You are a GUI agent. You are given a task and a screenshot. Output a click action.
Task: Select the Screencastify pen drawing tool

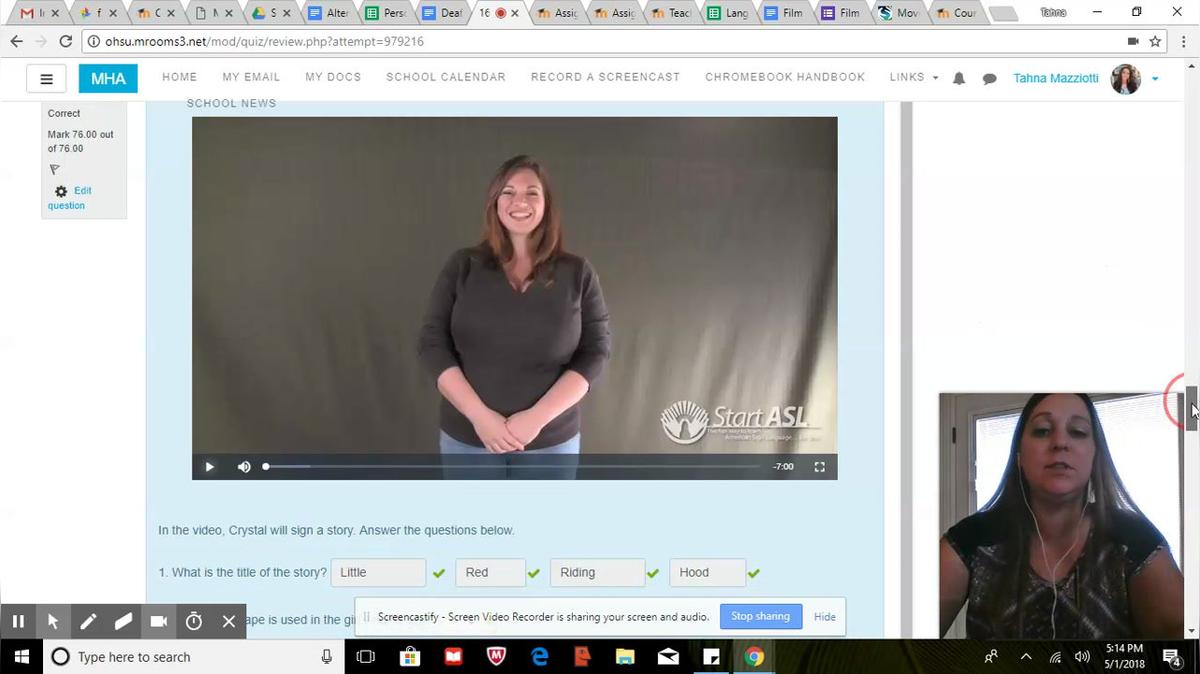coord(88,621)
